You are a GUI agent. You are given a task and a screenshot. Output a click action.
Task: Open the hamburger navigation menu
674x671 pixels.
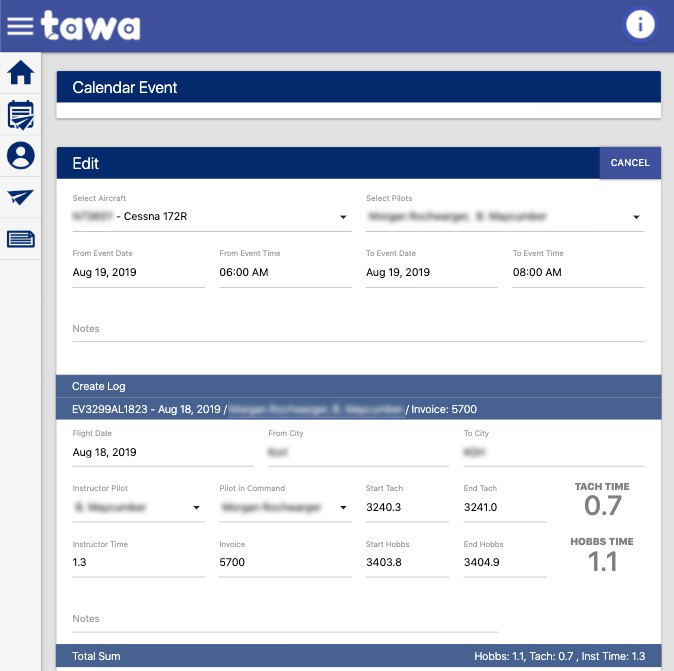tap(20, 26)
